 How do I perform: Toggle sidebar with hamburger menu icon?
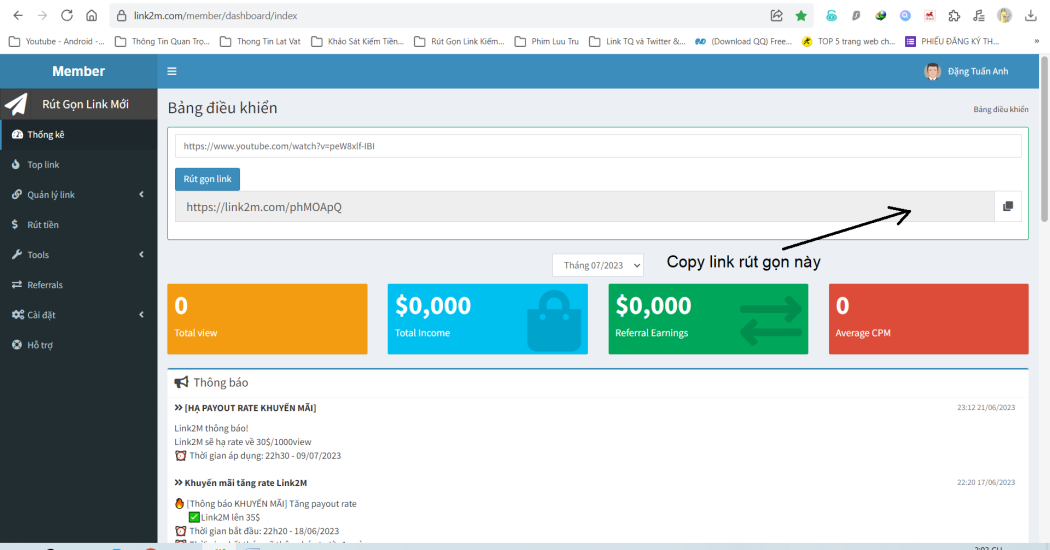click(x=172, y=71)
